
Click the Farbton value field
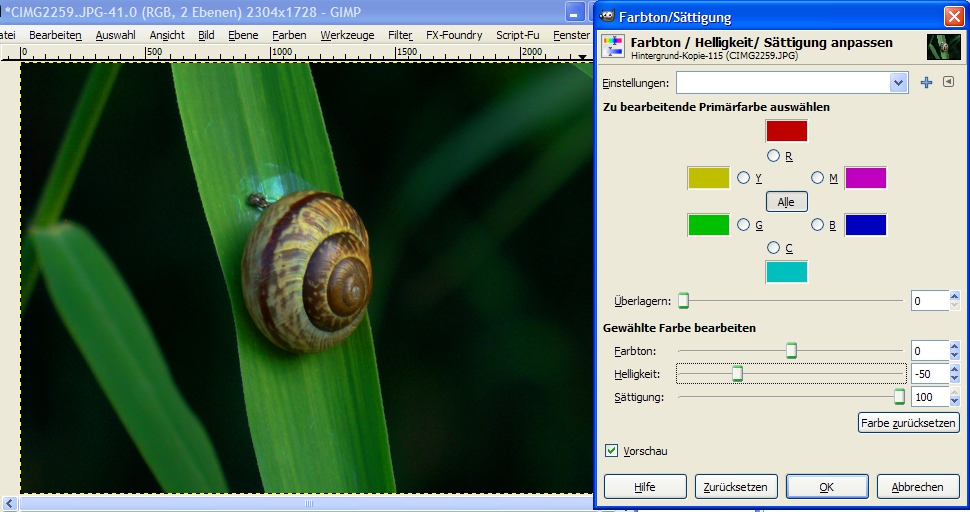(930, 351)
